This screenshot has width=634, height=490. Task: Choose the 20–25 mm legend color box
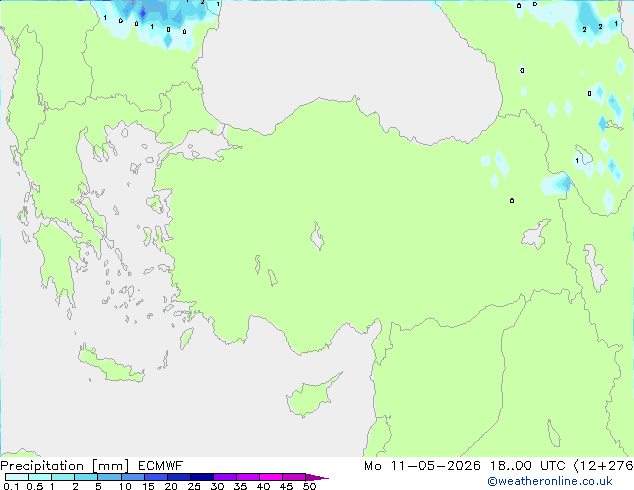point(179,477)
